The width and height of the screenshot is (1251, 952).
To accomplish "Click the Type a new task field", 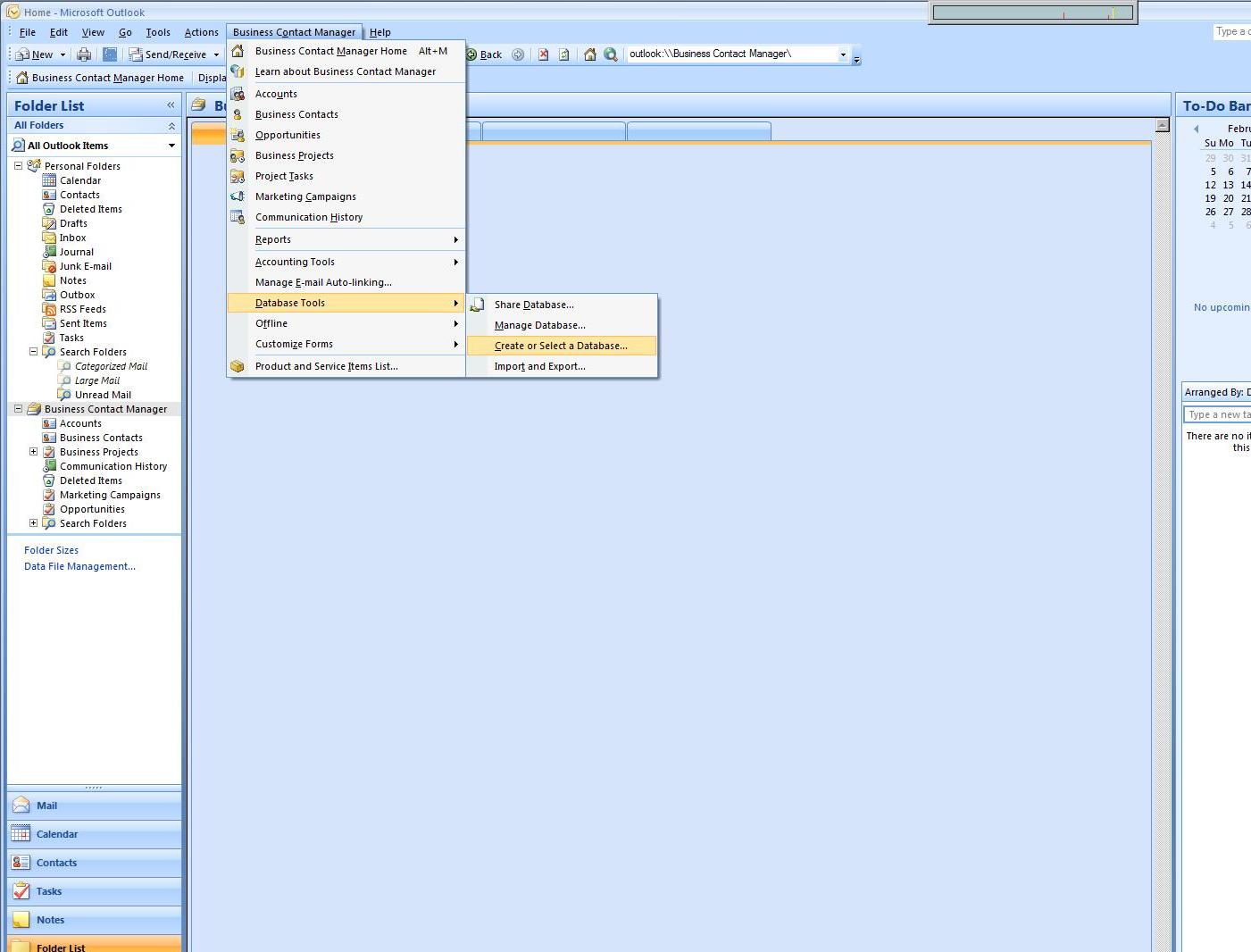I will [1218, 414].
